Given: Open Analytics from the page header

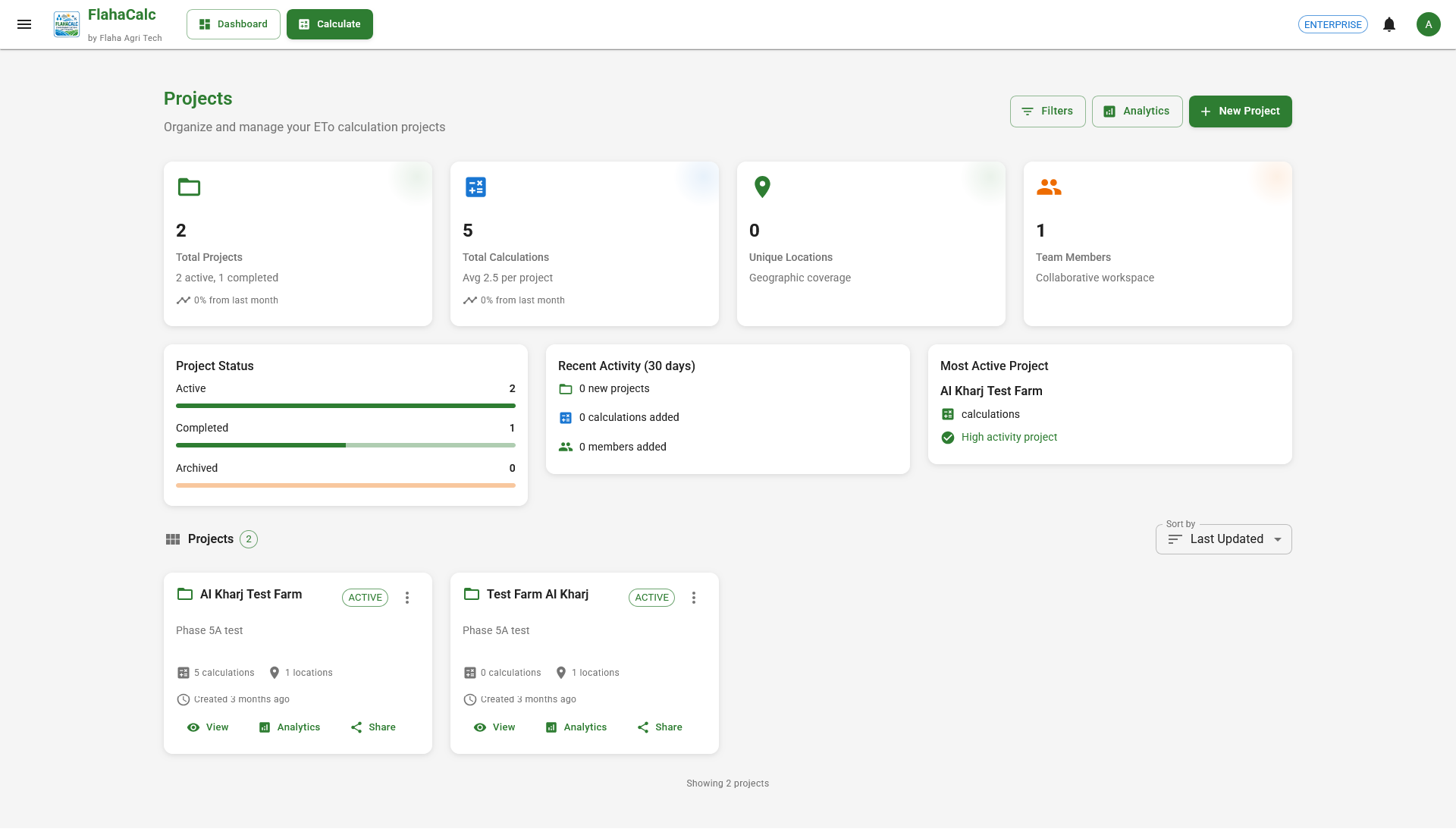Looking at the screenshot, I should click(1137, 111).
